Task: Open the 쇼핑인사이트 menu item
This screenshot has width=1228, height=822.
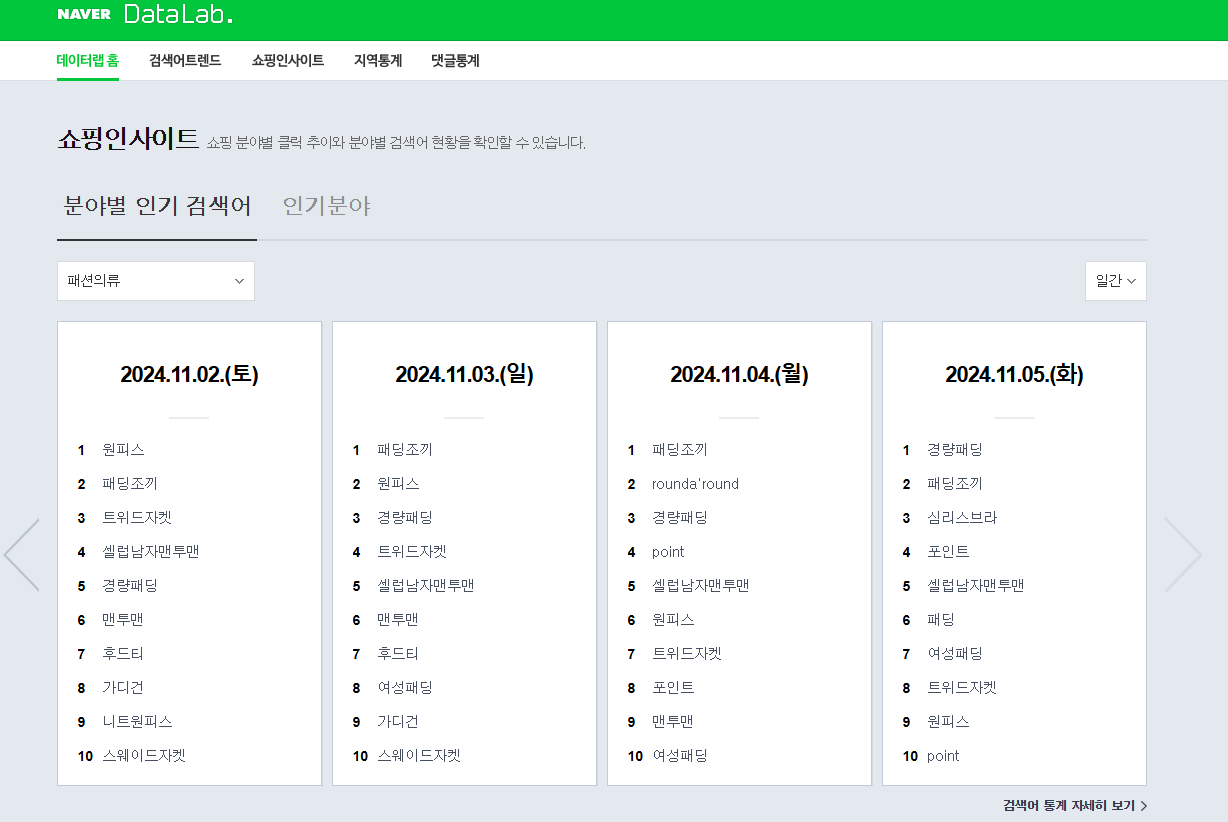Action: pos(288,60)
